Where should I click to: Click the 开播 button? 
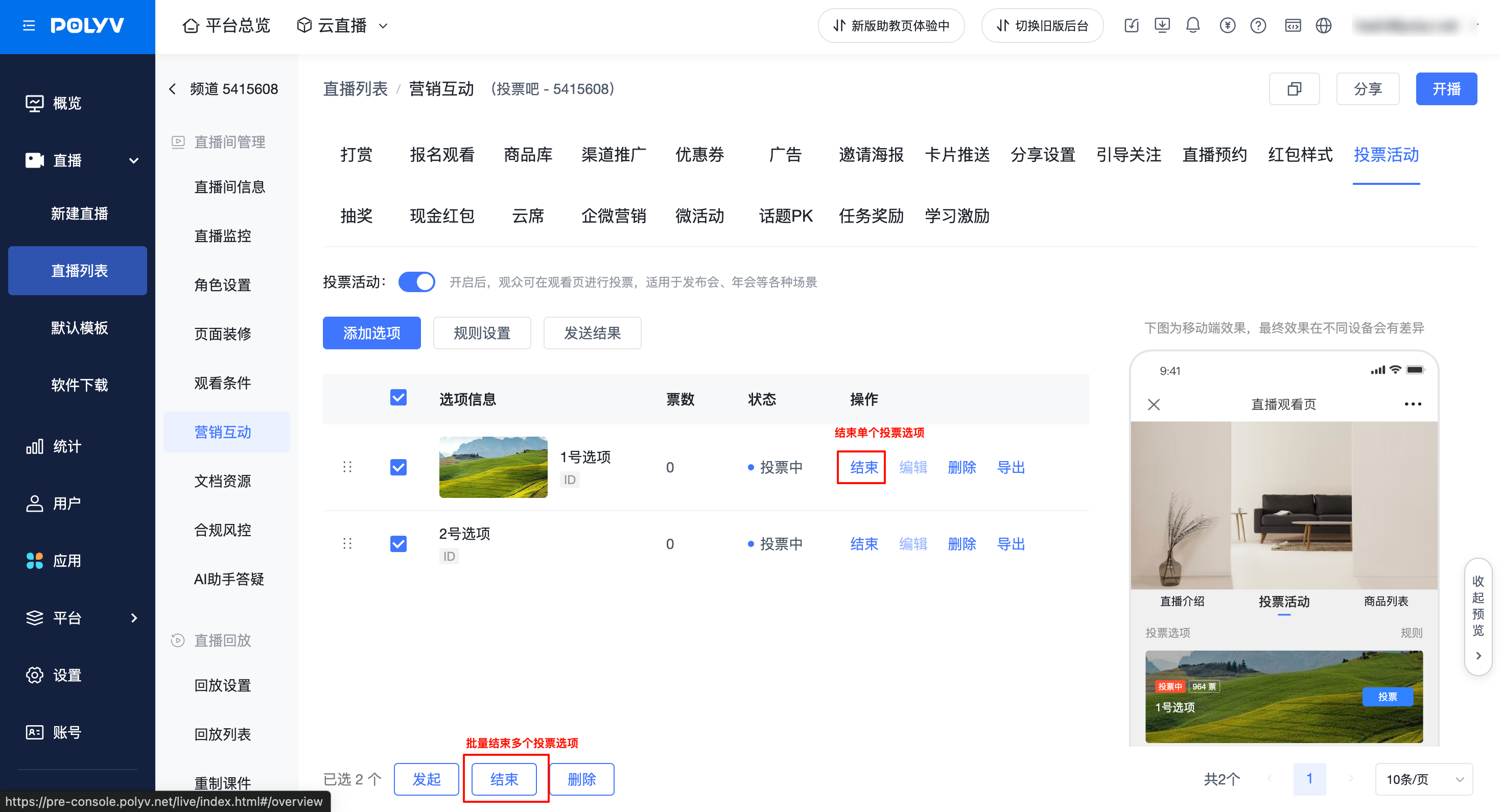pos(1446,88)
